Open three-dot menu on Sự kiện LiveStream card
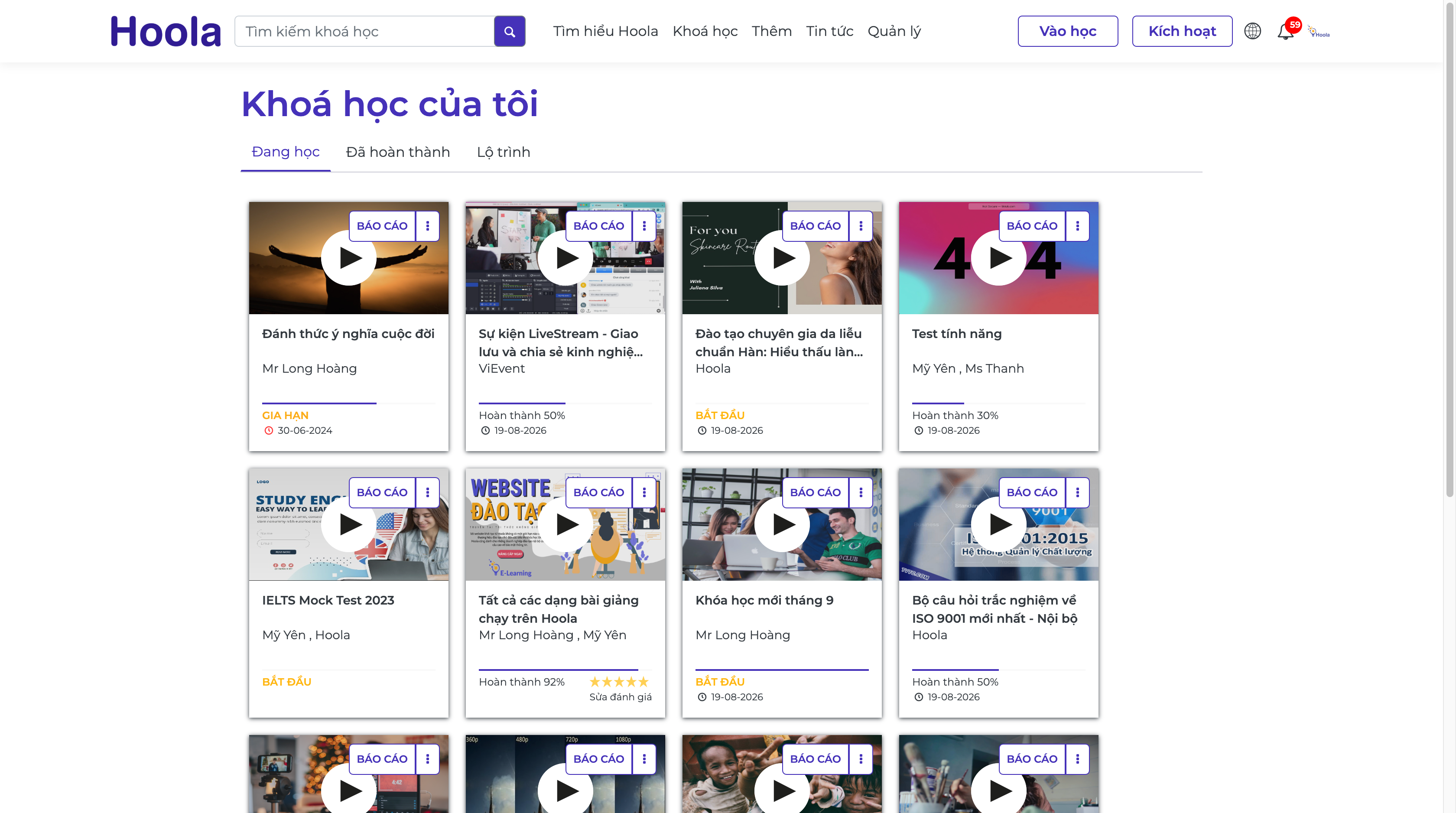Screen dimensions: 1456x813 644,226
